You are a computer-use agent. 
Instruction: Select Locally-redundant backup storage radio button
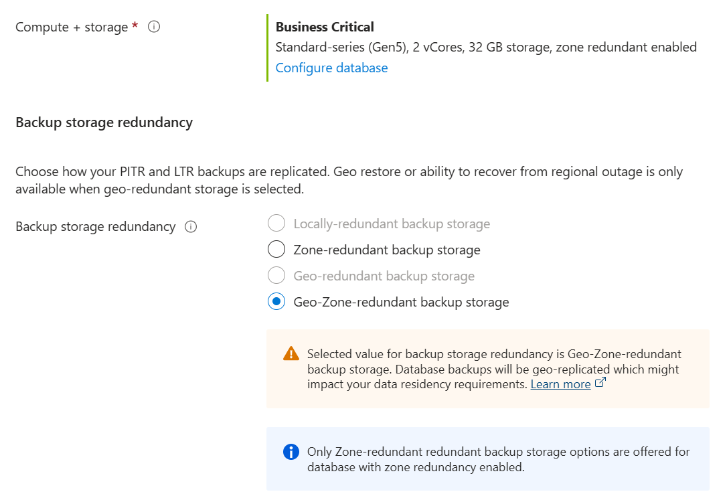coord(276,224)
